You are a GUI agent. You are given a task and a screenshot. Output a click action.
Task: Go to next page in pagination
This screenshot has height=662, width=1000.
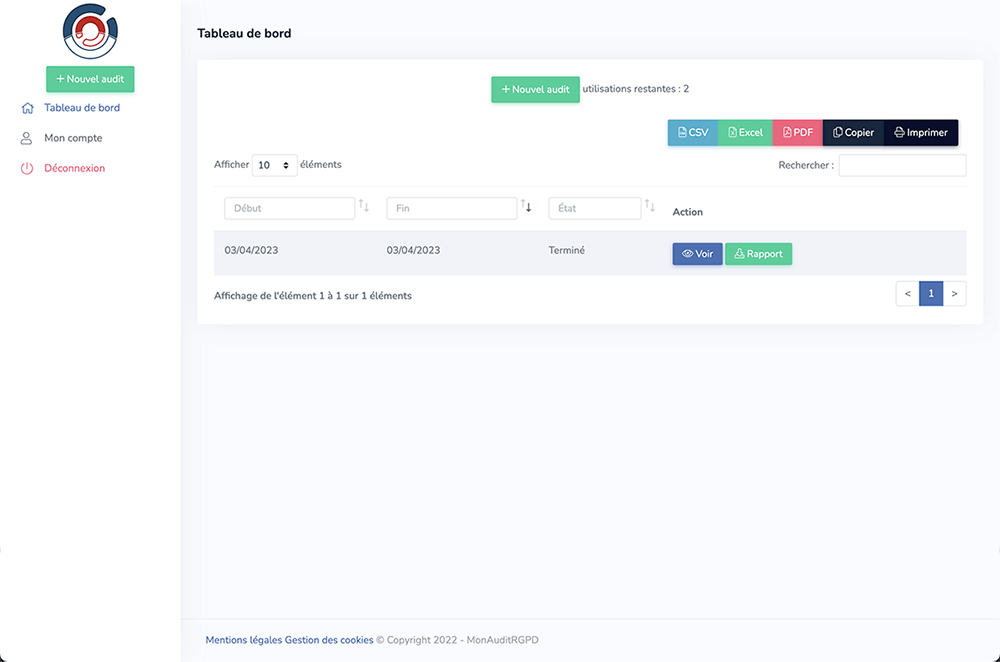pos(954,293)
